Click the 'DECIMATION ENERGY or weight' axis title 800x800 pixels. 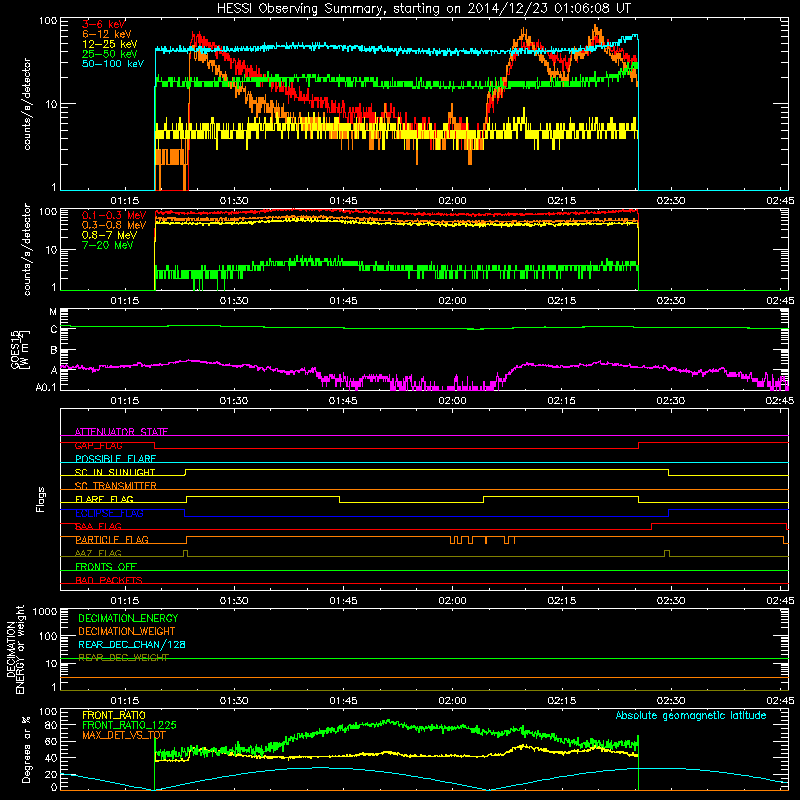[14, 649]
